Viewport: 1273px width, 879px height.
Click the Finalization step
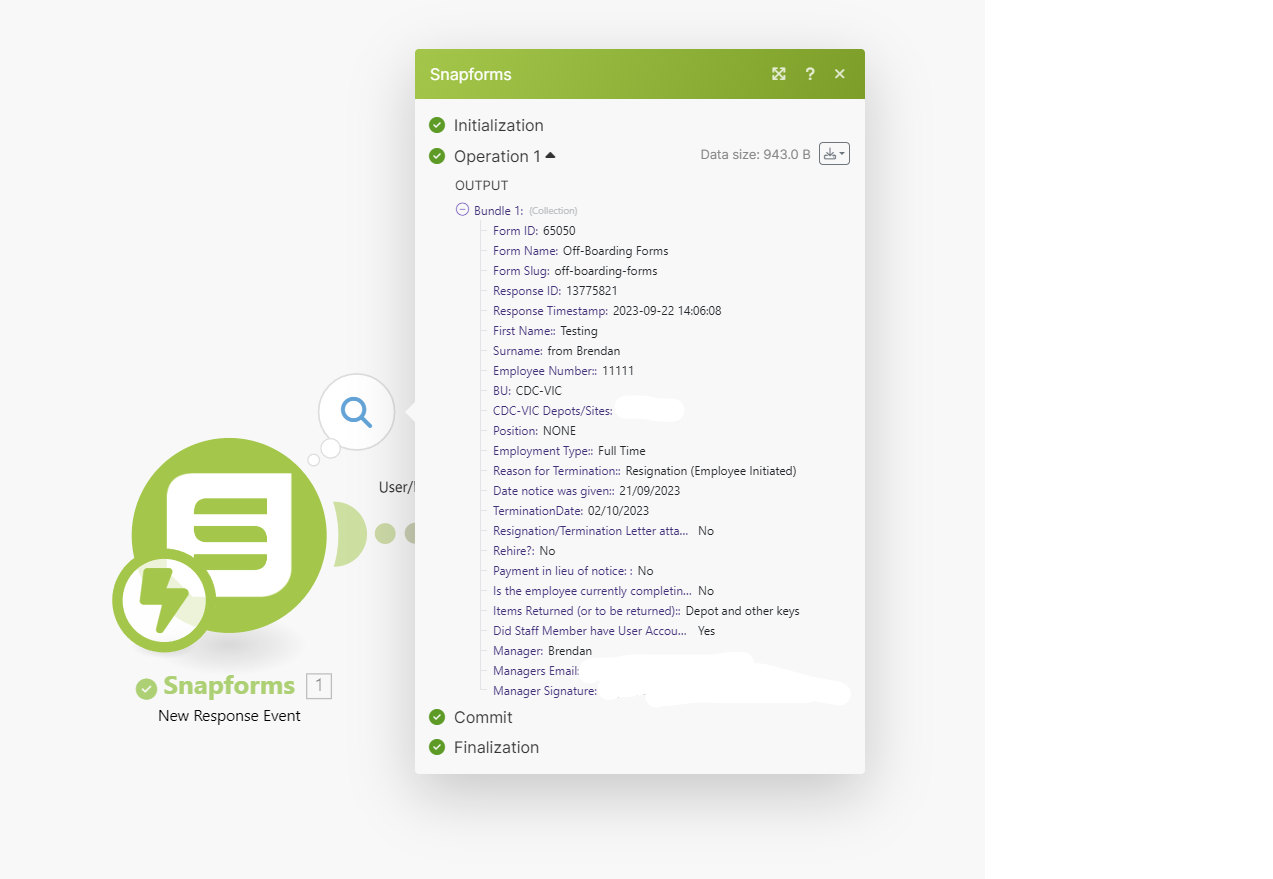(x=496, y=747)
